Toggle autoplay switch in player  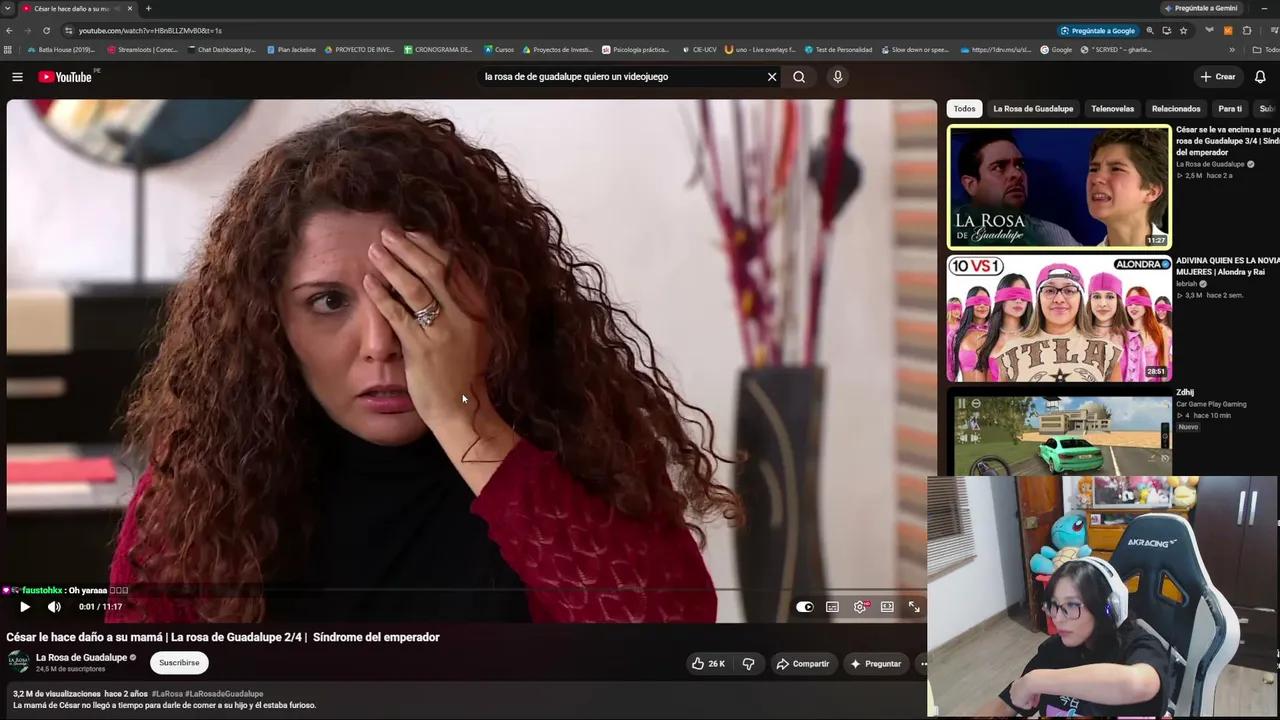point(805,607)
